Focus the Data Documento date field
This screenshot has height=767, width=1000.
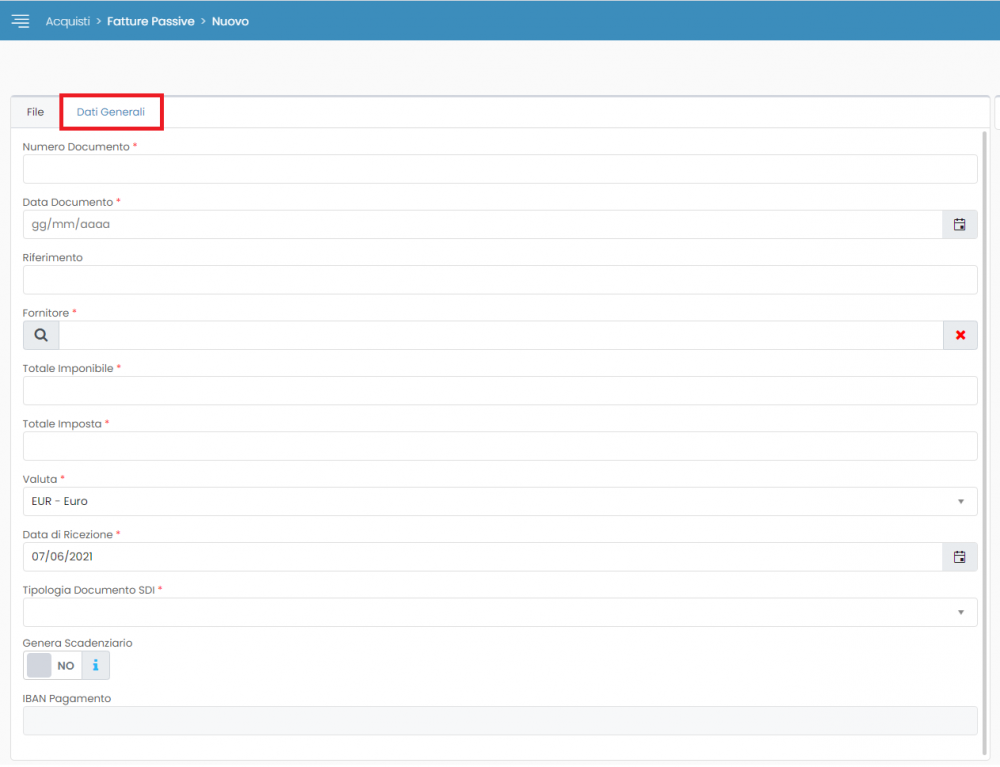pos(483,224)
